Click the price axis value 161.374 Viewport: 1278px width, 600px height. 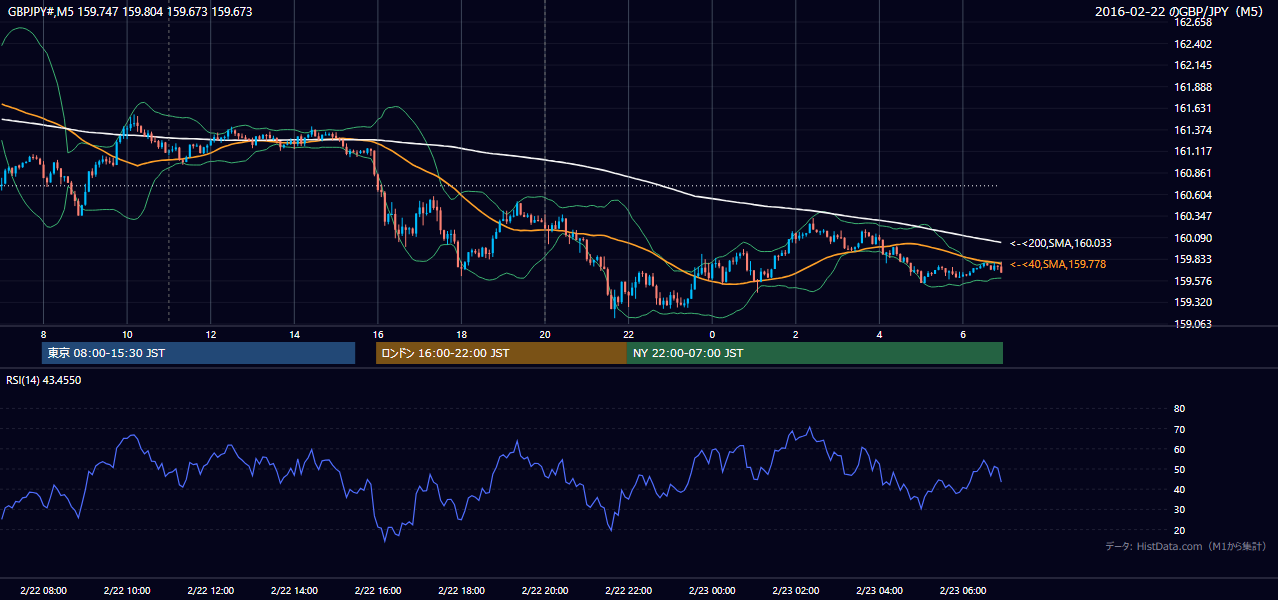[x=1192, y=130]
